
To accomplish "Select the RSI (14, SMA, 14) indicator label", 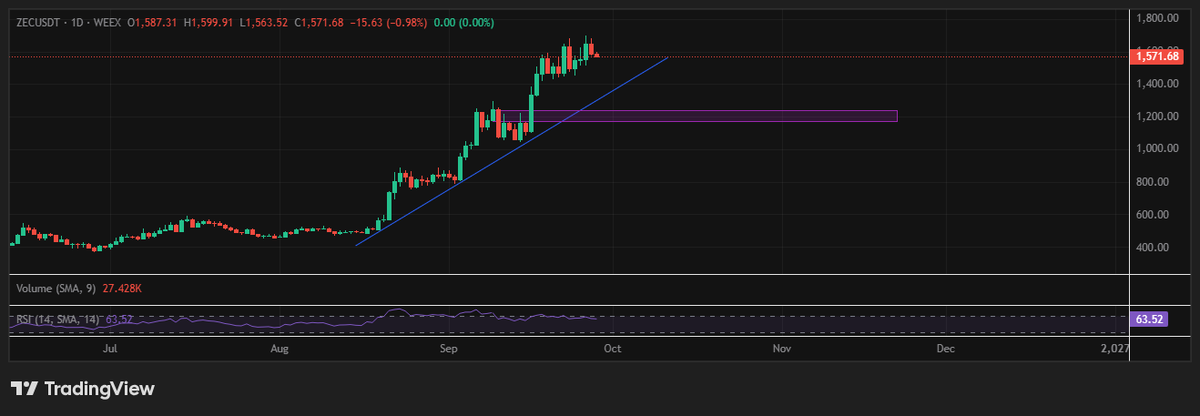I will [58, 320].
